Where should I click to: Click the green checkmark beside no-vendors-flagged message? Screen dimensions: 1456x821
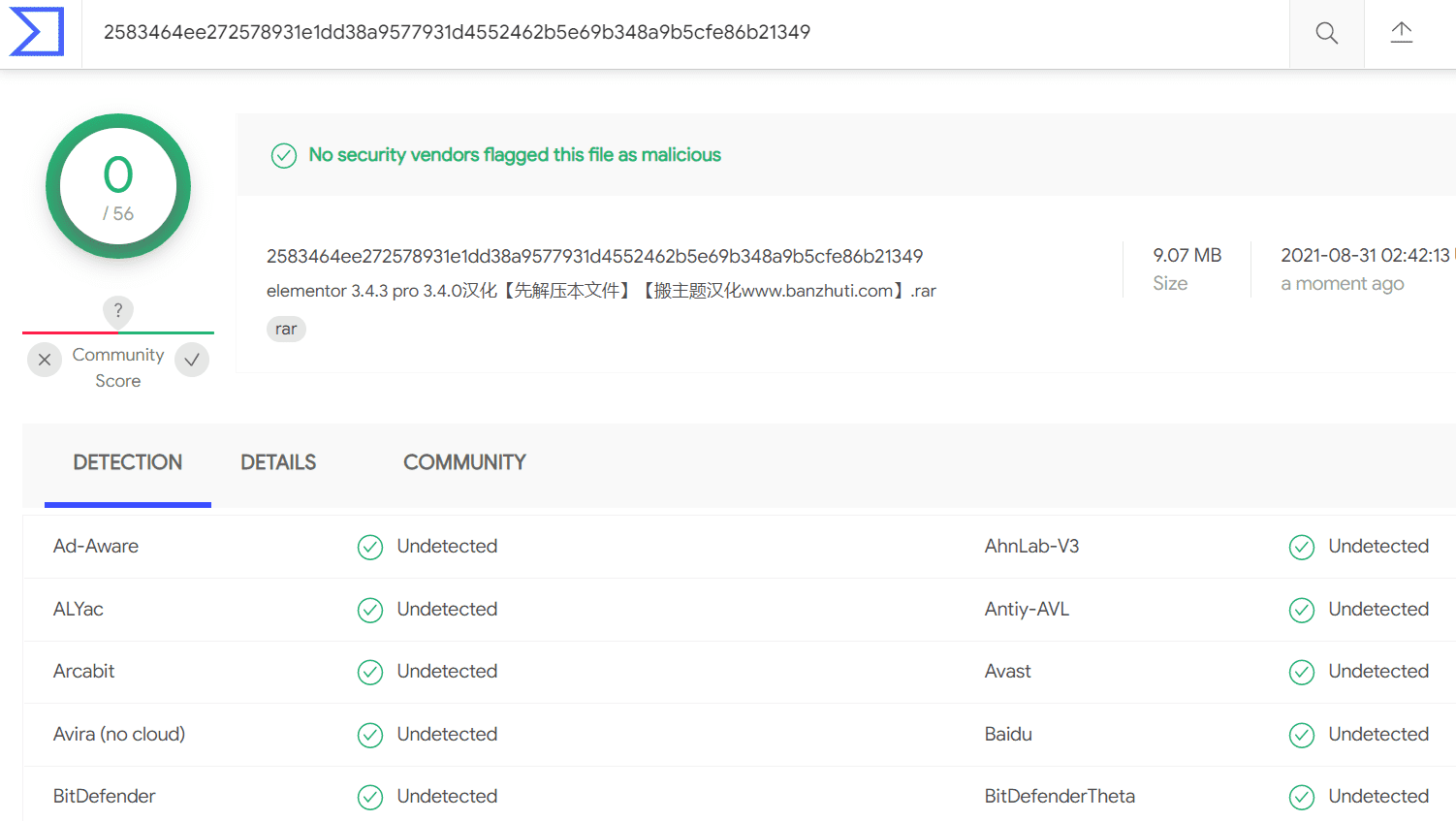pyautogui.click(x=284, y=155)
